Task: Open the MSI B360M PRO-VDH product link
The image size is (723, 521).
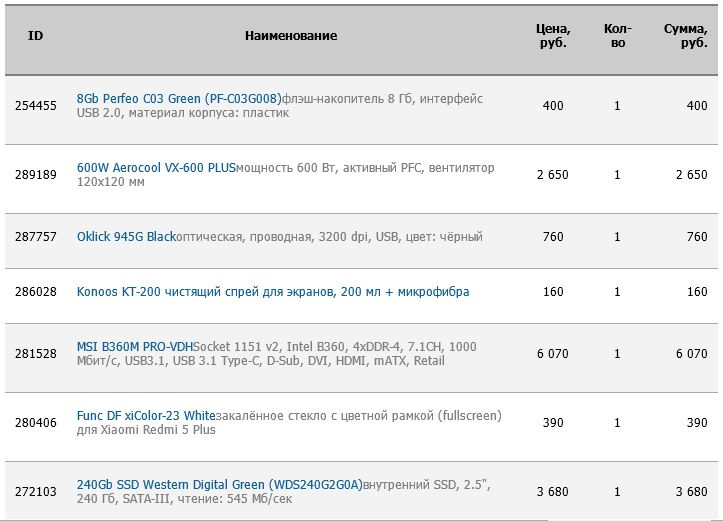Action: (x=135, y=347)
